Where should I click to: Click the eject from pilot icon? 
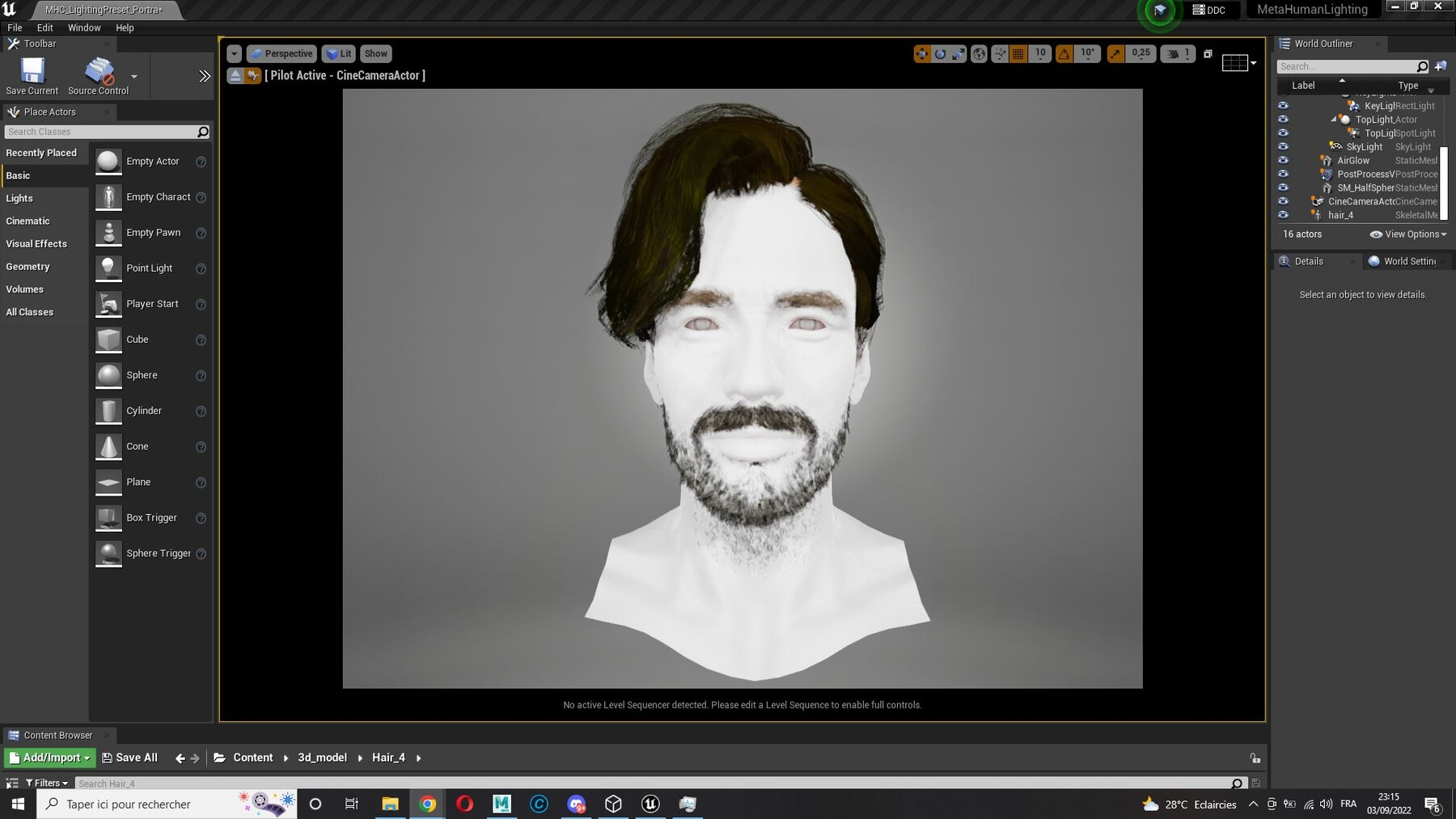235,75
